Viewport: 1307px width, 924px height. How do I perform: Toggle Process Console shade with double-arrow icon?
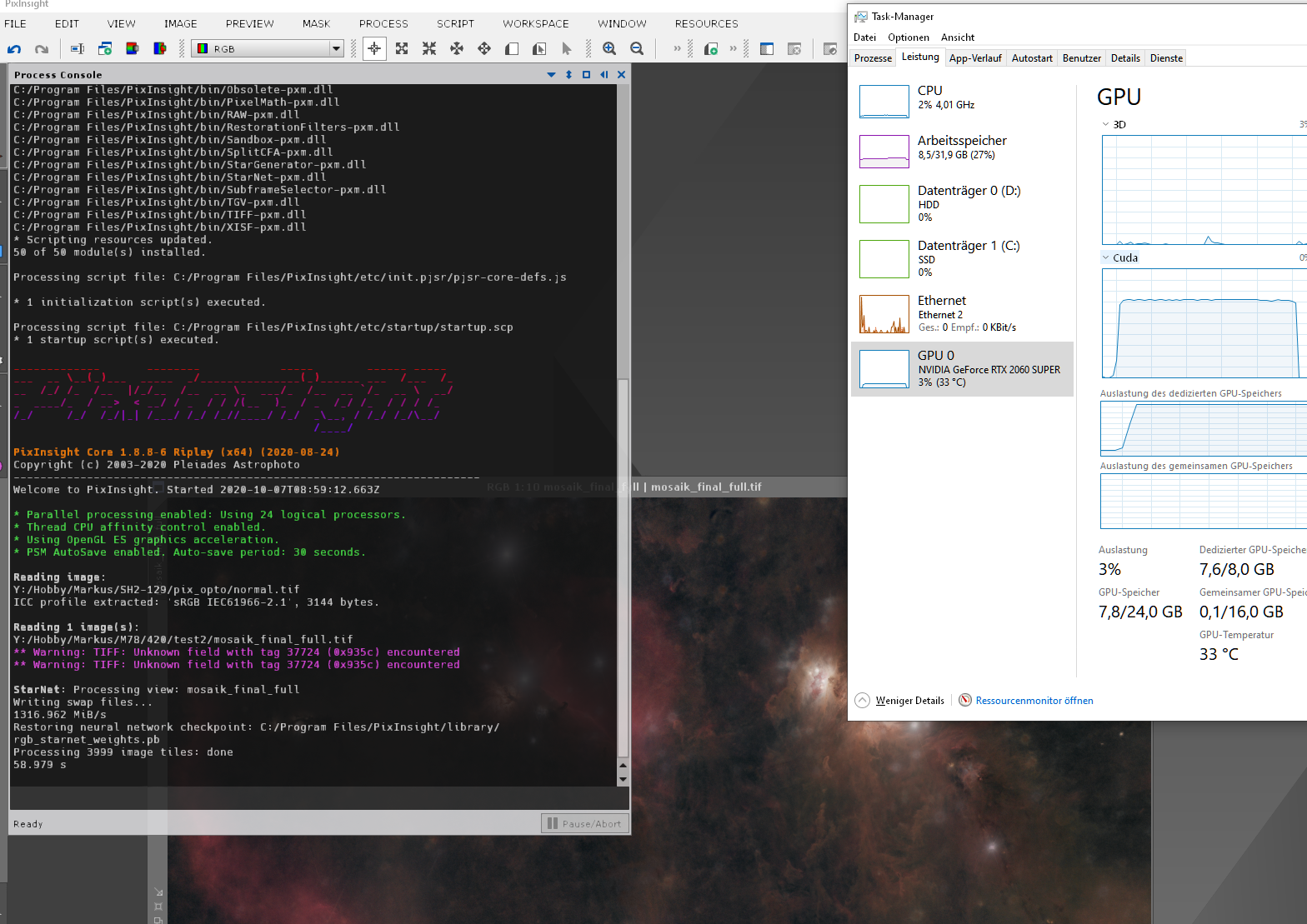point(569,75)
